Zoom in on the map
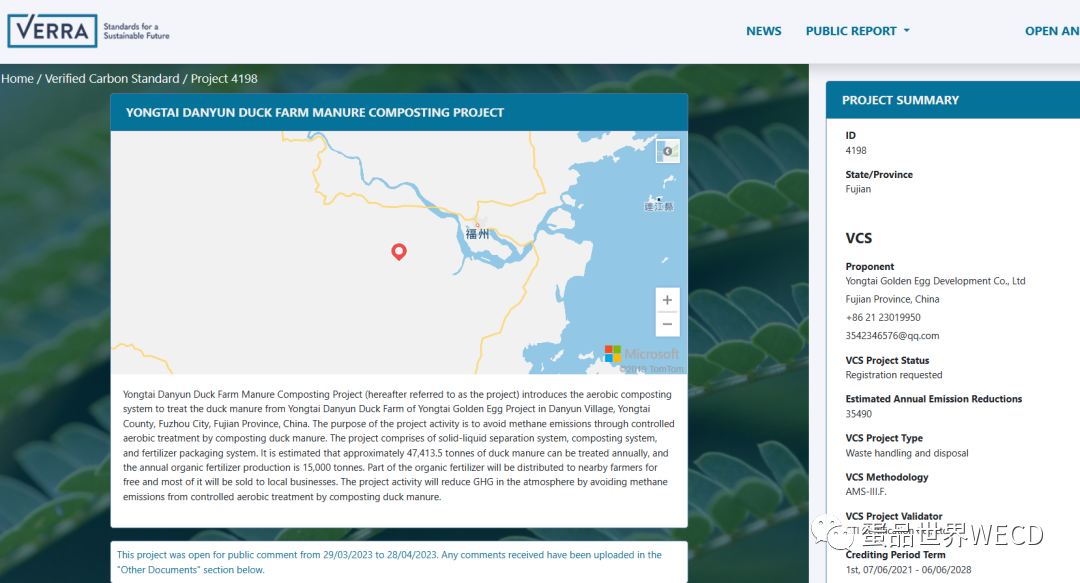The image size is (1080, 583). coord(667,300)
